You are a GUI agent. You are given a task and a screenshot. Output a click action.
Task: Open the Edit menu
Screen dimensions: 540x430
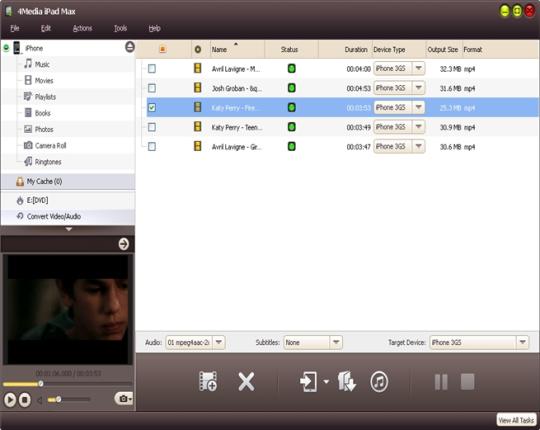tap(46, 28)
